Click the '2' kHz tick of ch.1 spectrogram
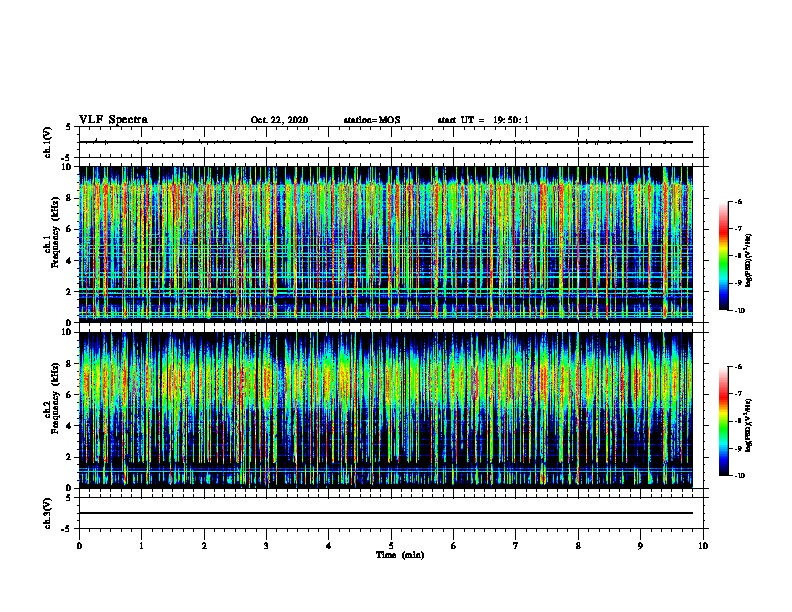The height and width of the screenshot is (612, 792). tap(69, 292)
